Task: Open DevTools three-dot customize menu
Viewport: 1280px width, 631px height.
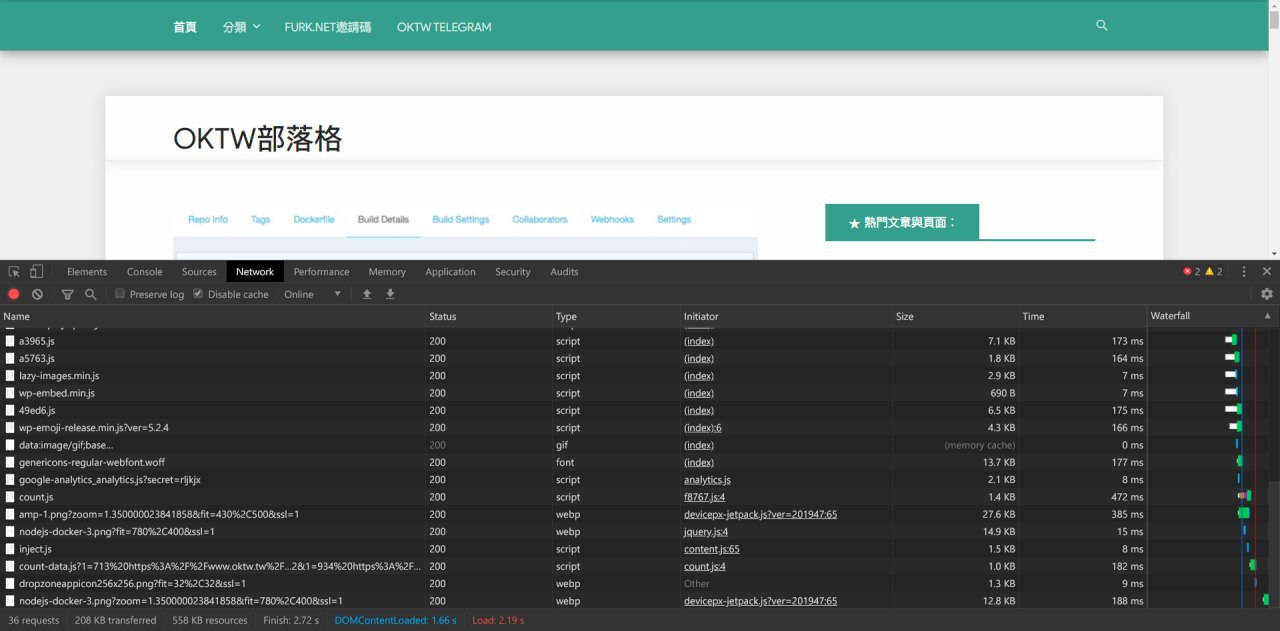Action: 1244,272
